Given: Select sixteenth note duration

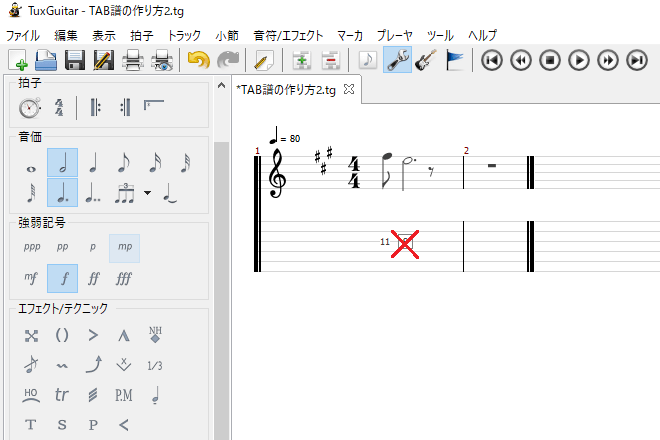Looking at the screenshot, I should [155, 163].
